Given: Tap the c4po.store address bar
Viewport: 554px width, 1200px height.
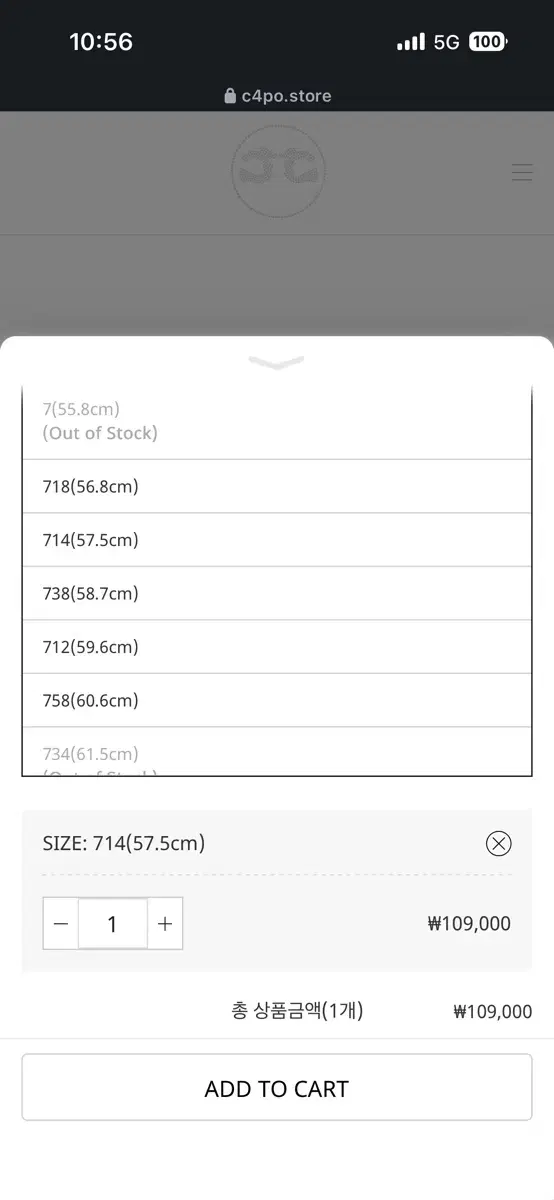Looking at the screenshot, I should click(277, 96).
